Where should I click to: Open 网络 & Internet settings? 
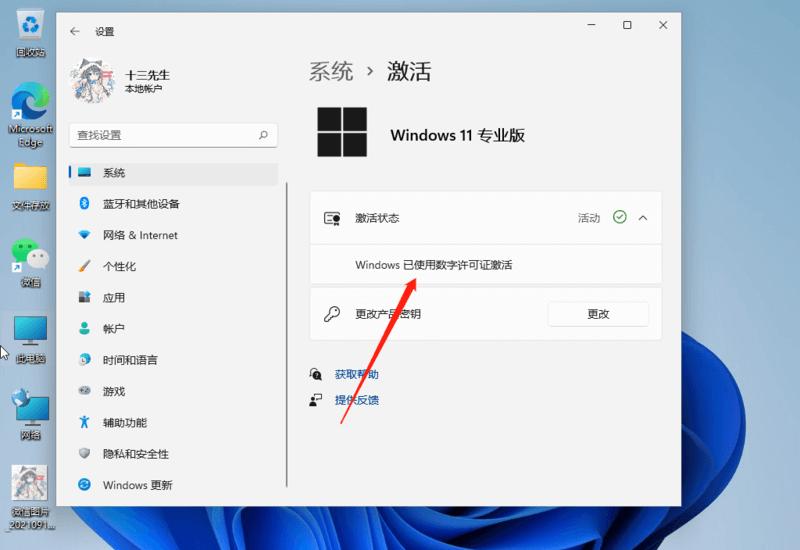click(173, 235)
